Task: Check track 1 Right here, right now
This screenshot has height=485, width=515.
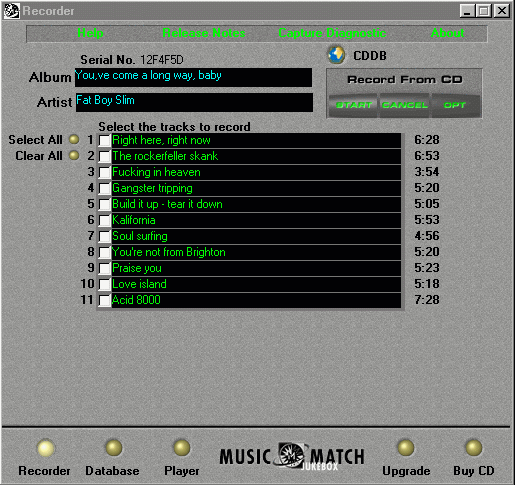Action: click(104, 141)
